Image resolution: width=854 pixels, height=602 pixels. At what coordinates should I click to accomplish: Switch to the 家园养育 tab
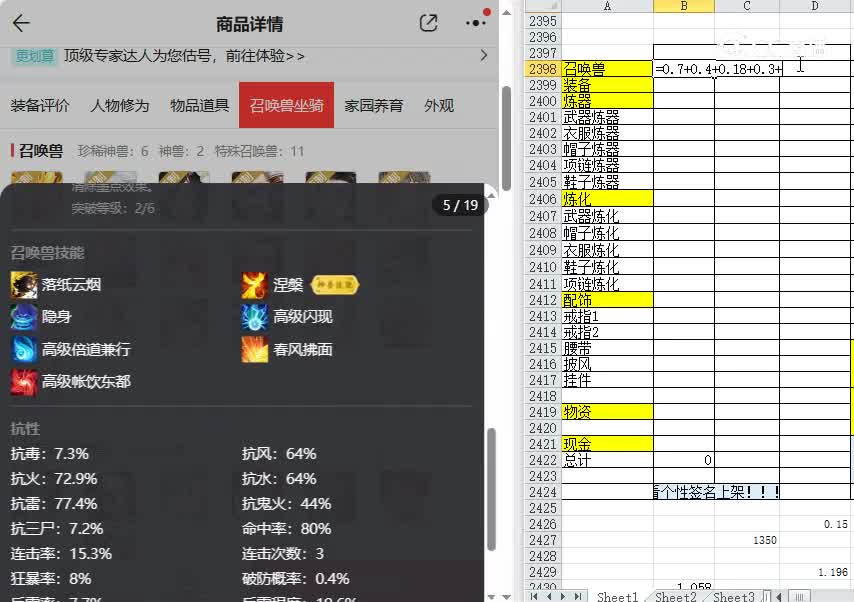(x=374, y=105)
